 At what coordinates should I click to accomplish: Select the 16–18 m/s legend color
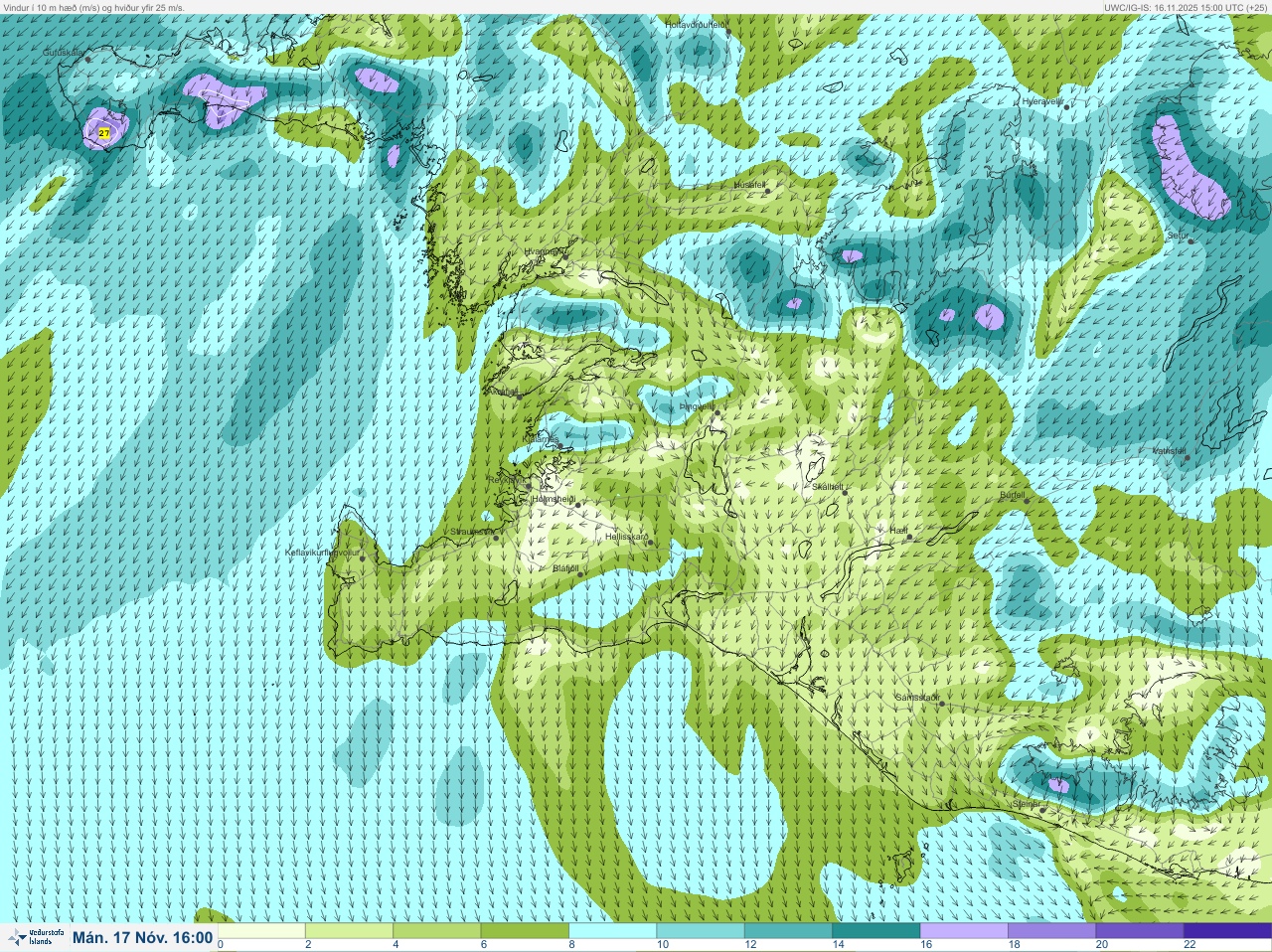tap(964, 931)
